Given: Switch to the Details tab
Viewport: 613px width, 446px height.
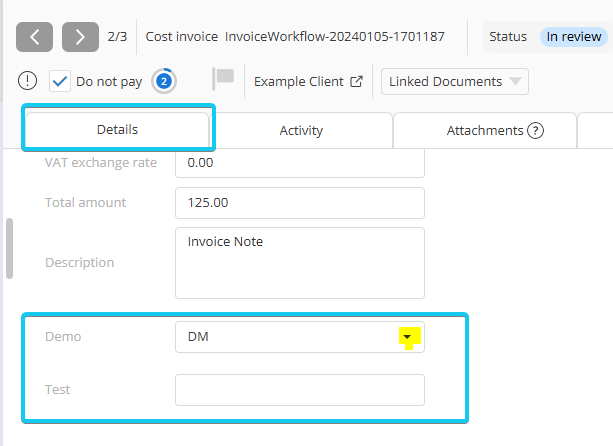Looking at the screenshot, I should (x=117, y=129).
